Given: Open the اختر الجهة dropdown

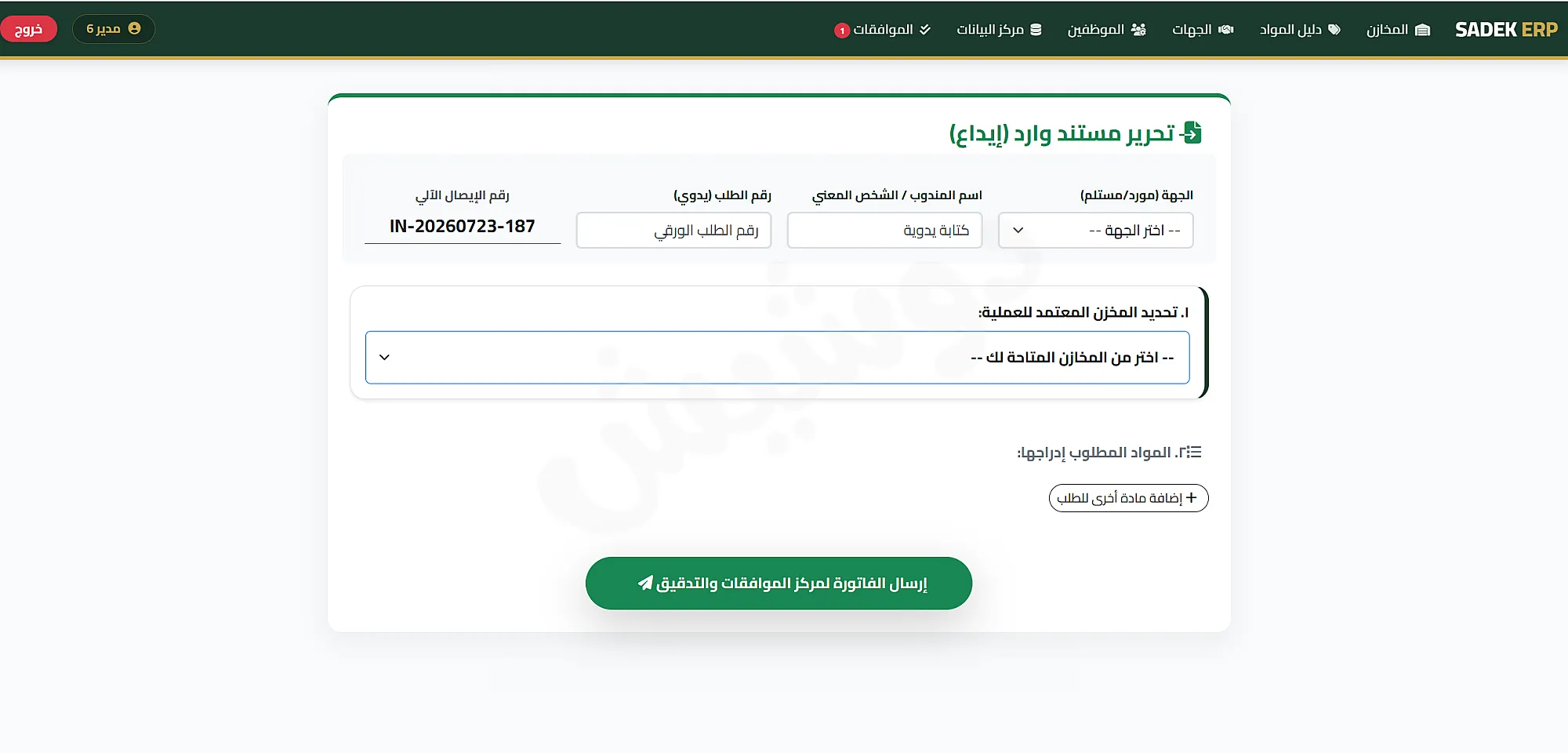Looking at the screenshot, I should (1095, 230).
